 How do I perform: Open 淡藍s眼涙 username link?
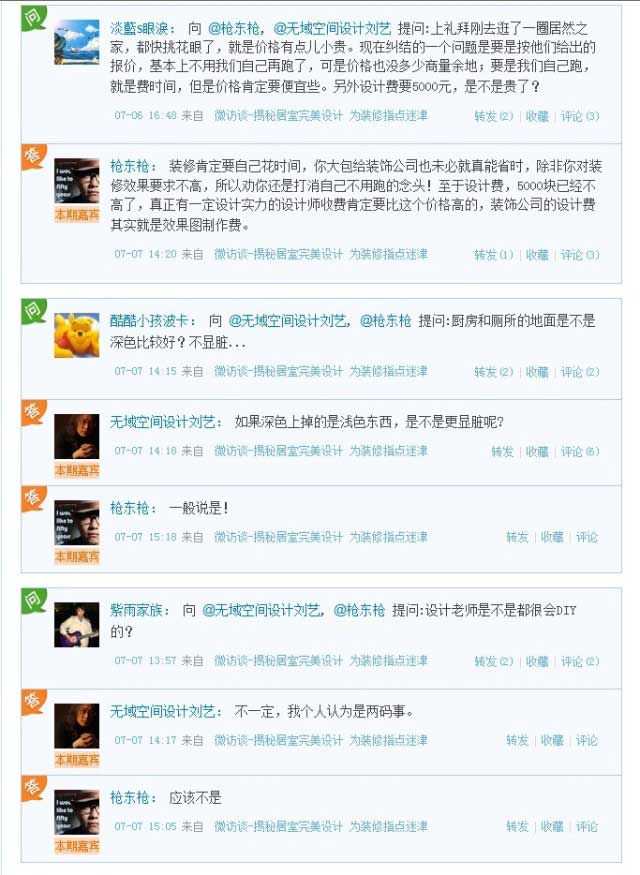(x=141, y=28)
